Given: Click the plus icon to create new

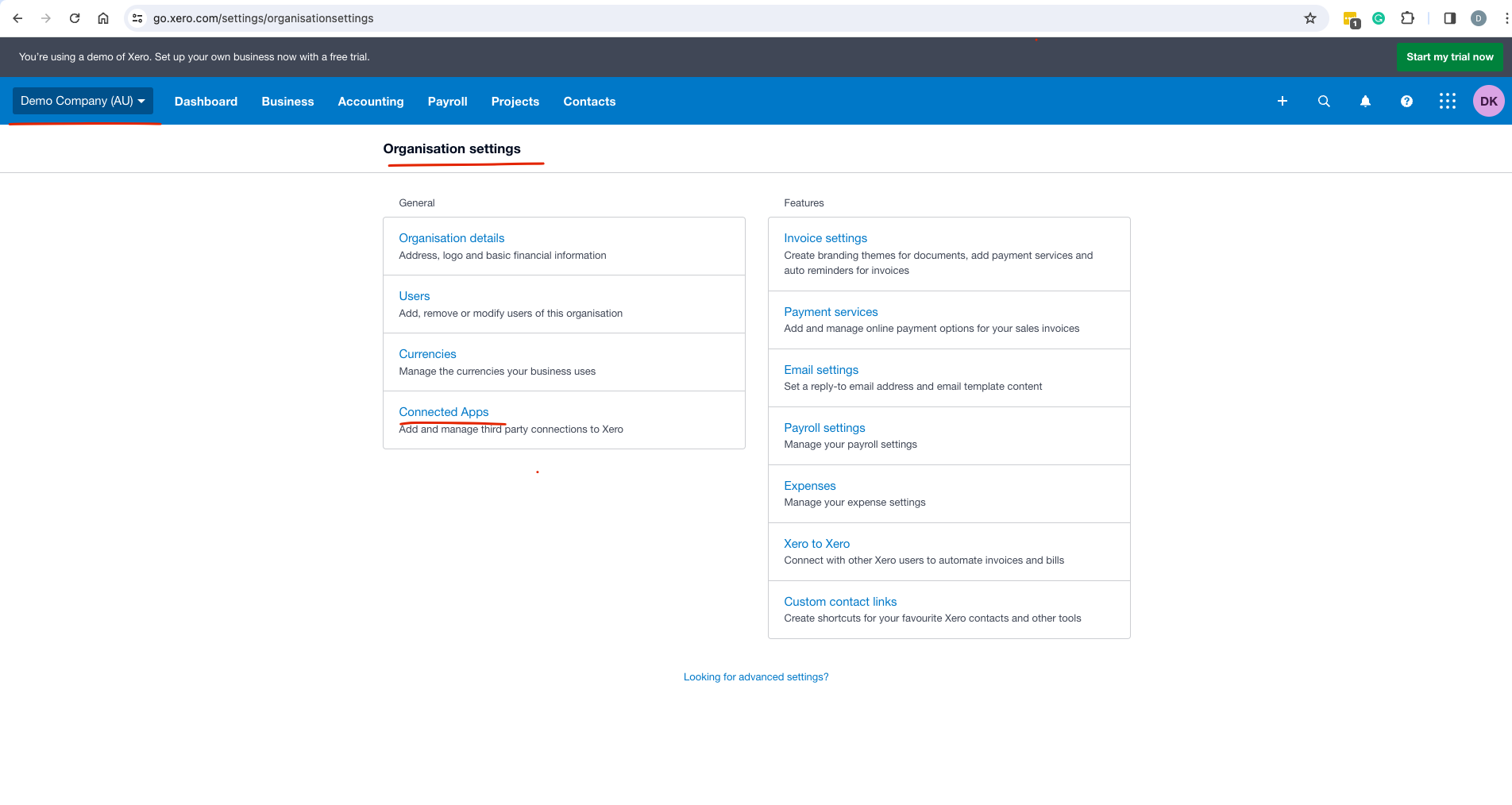Looking at the screenshot, I should pyautogui.click(x=1282, y=101).
